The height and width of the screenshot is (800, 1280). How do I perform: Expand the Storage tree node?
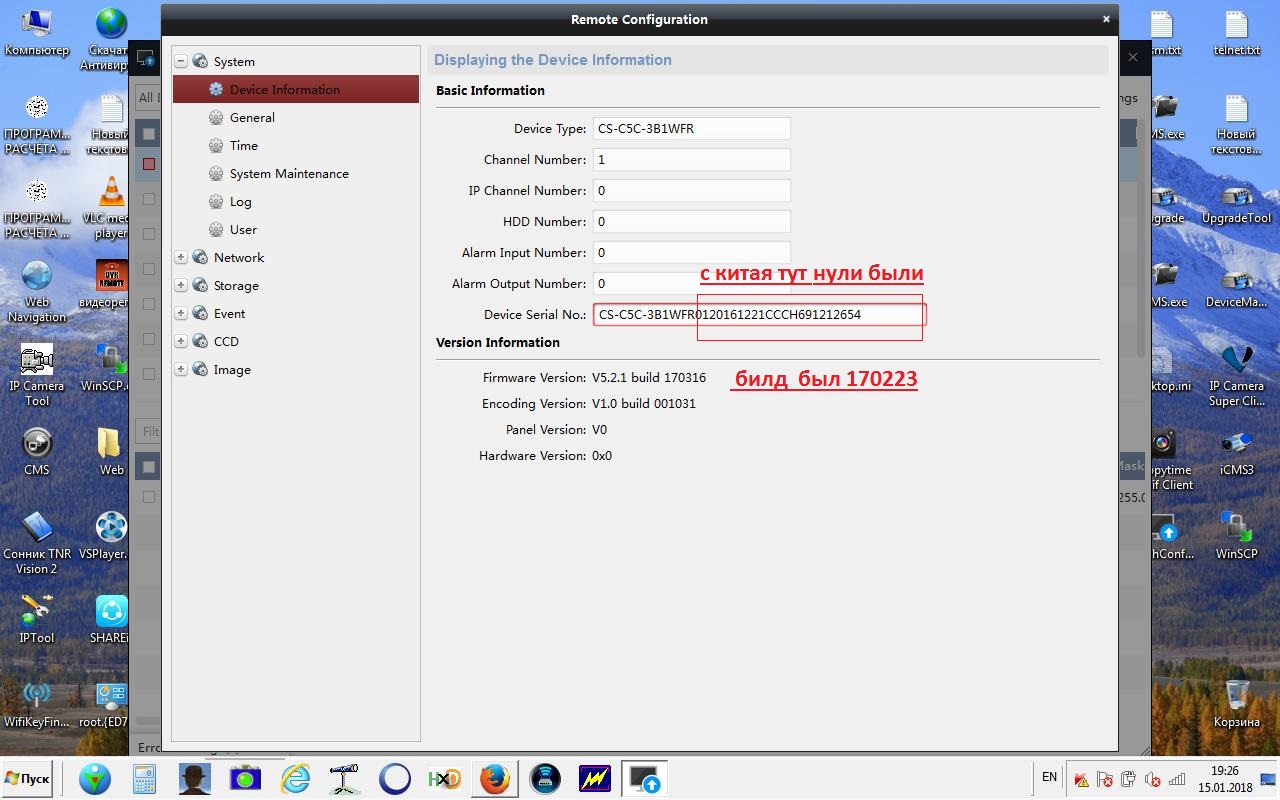pyautogui.click(x=181, y=285)
